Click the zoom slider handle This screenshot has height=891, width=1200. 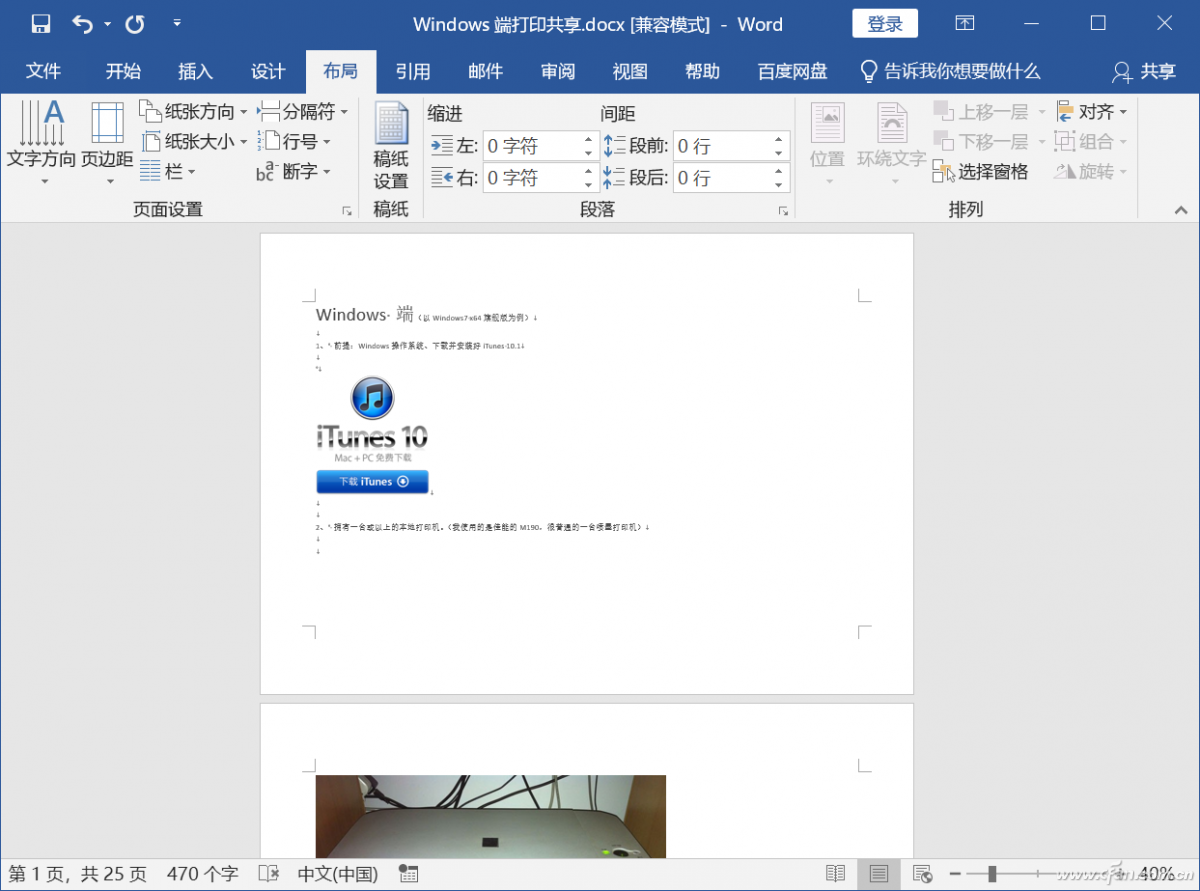[x=992, y=874]
